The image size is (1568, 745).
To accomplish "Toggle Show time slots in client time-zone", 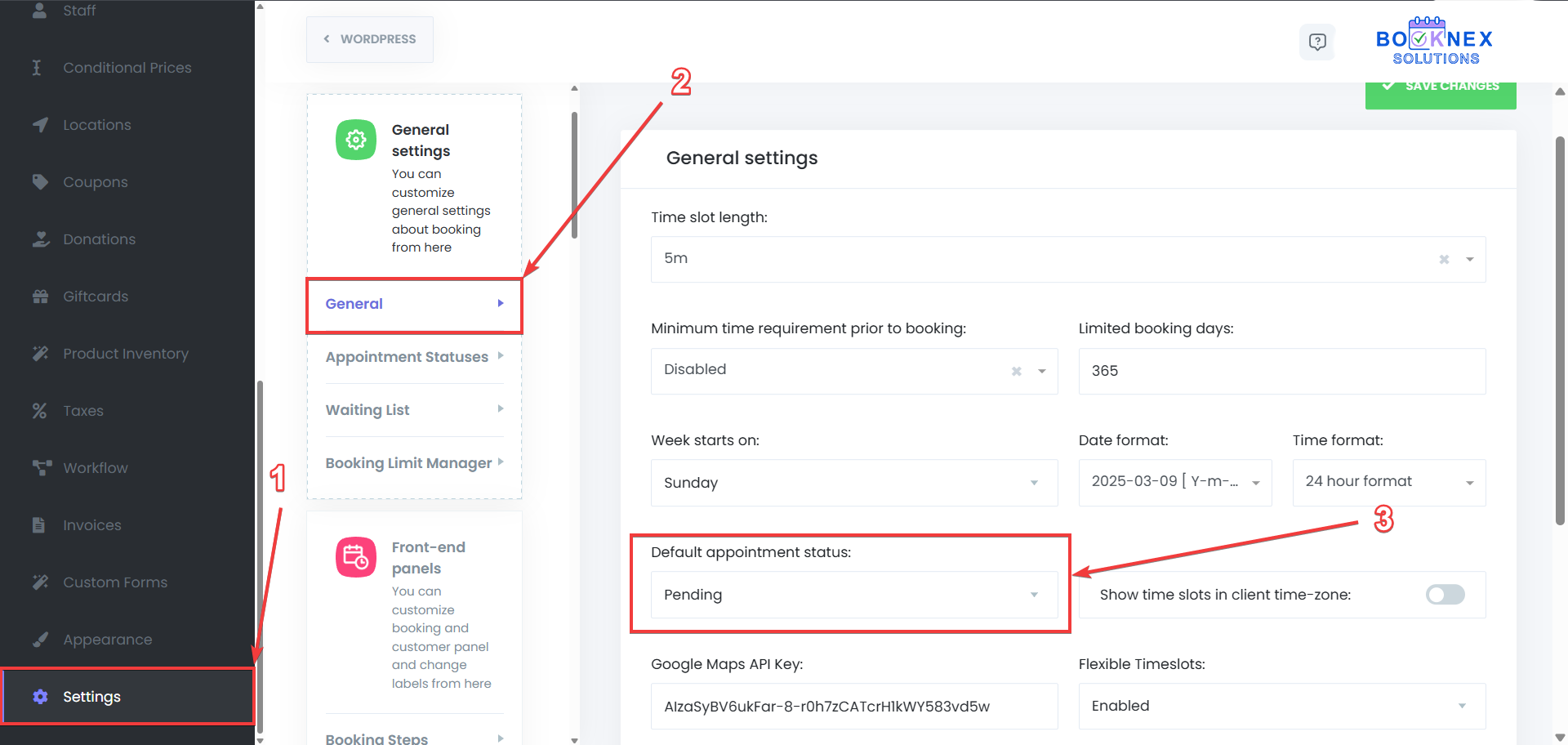I will pyautogui.click(x=1445, y=595).
